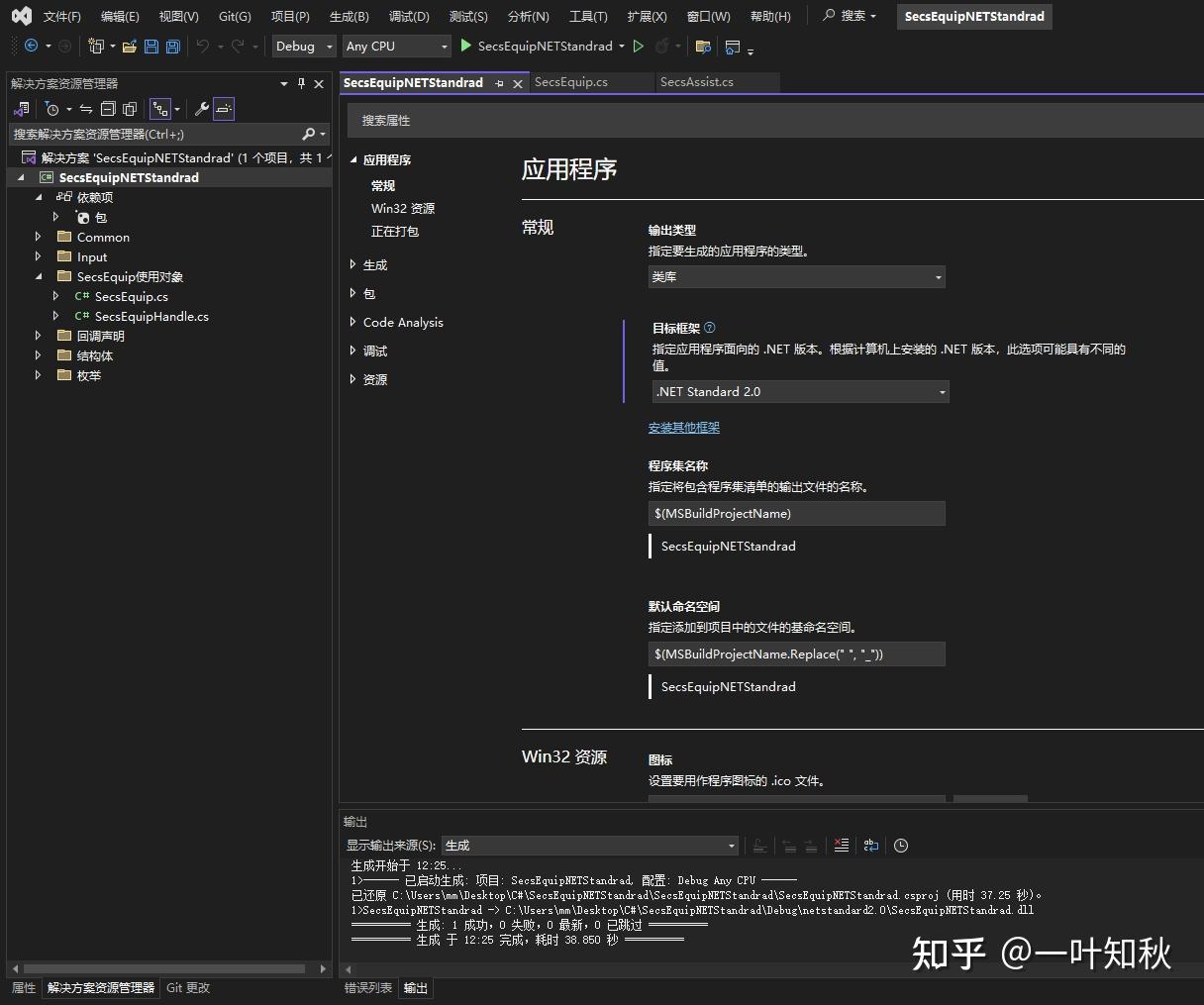Clear all output with the red-X list icon

841,846
